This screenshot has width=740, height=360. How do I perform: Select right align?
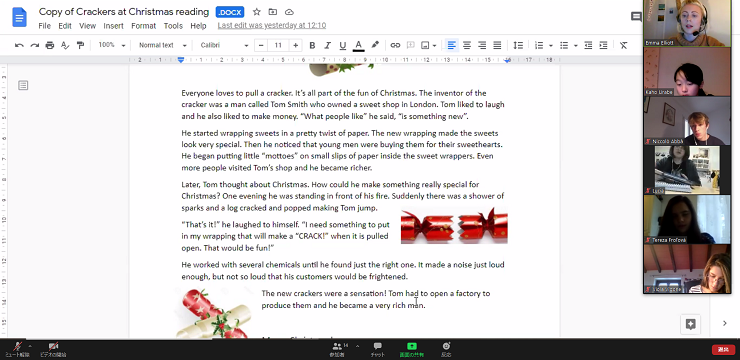482,45
